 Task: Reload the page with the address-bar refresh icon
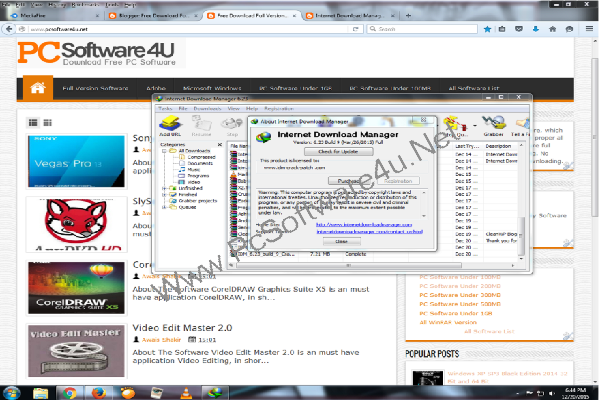click(x=355, y=29)
